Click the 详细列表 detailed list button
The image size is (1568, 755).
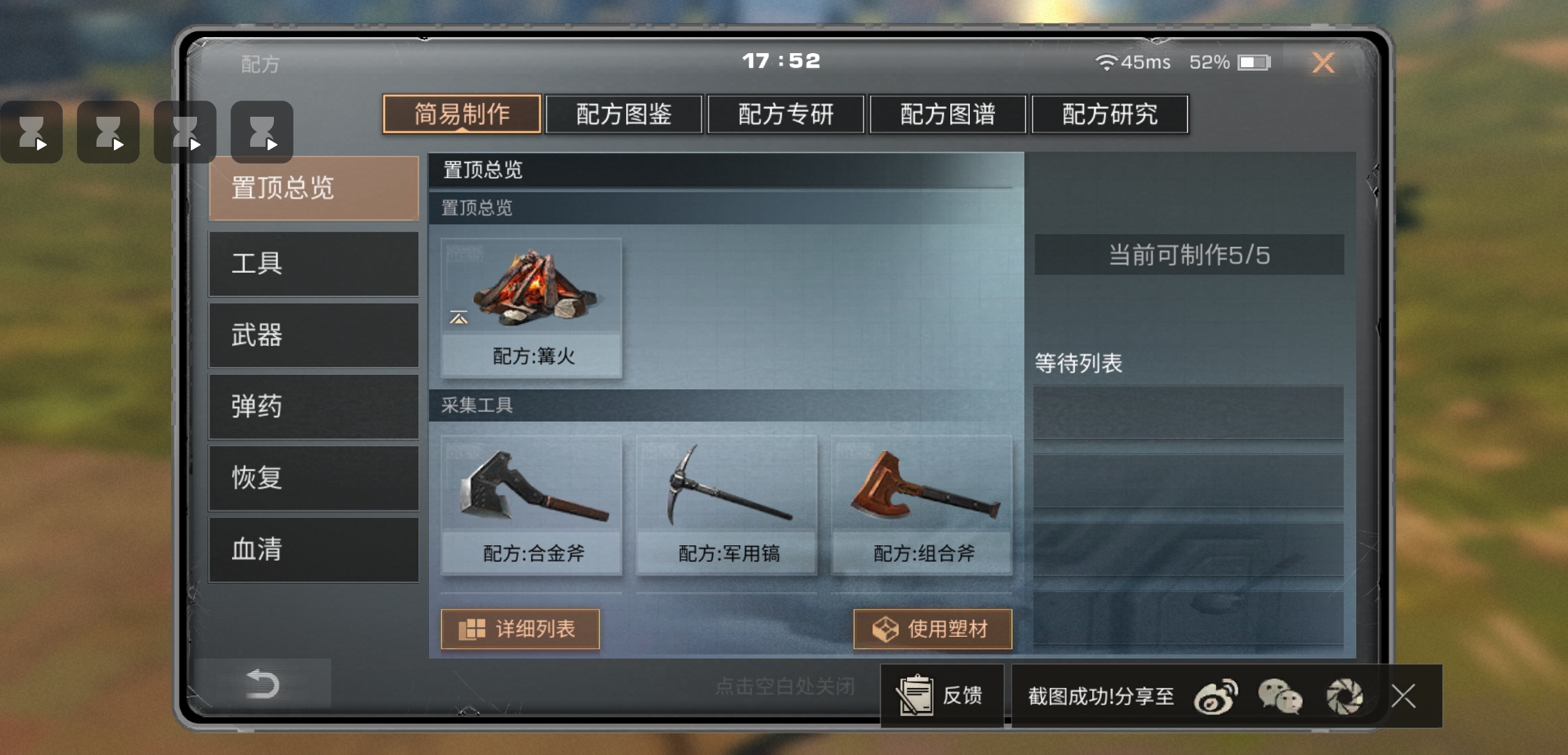click(521, 629)
